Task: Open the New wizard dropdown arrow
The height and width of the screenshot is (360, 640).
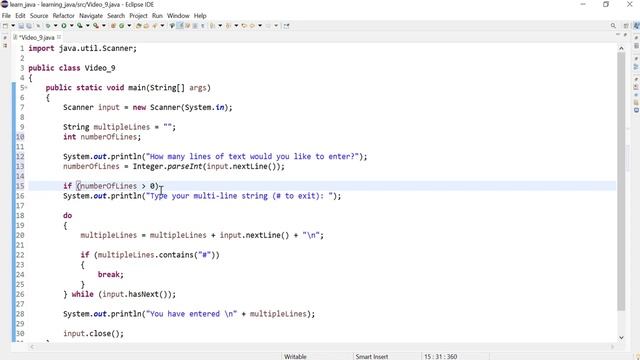Action: pos(13,26)
